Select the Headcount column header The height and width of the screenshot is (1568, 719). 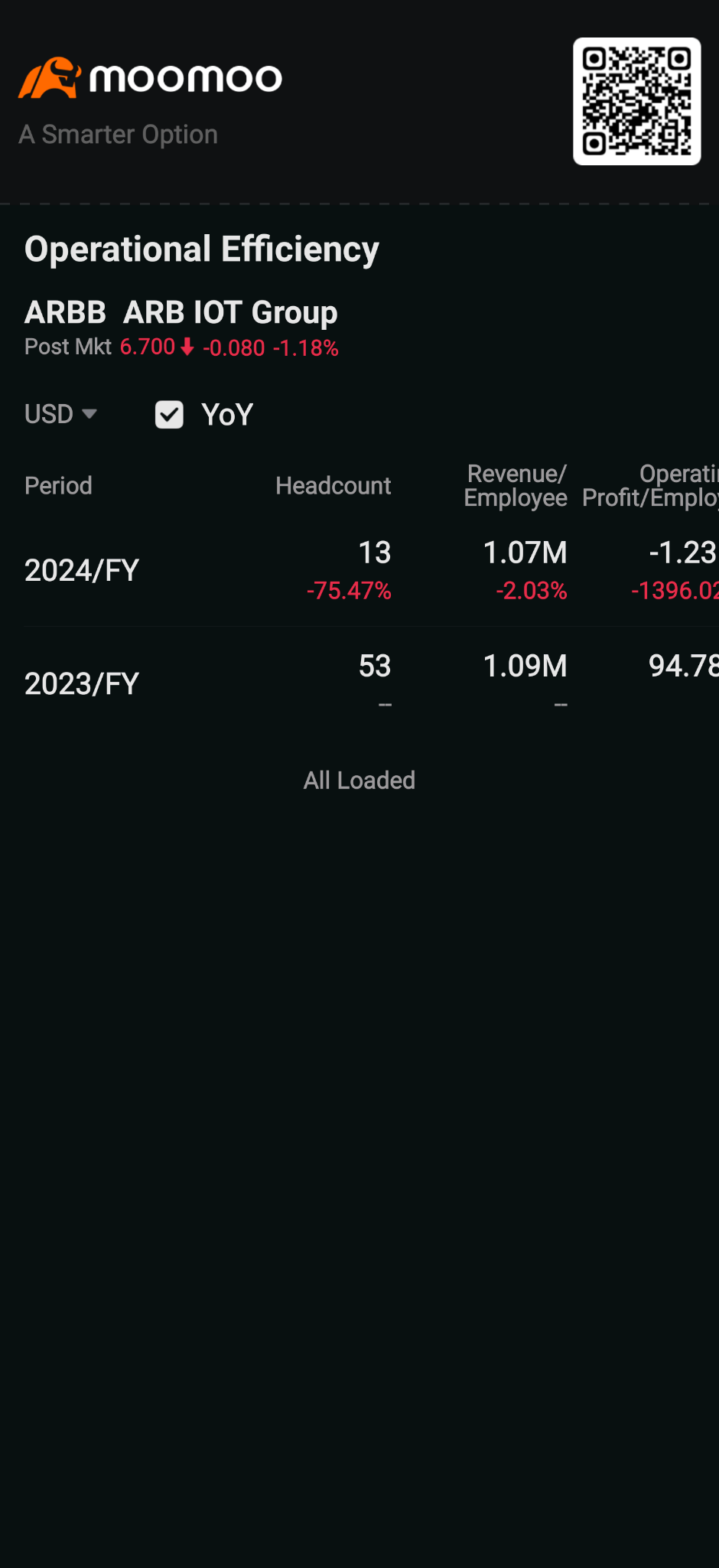tap(333, 485)
